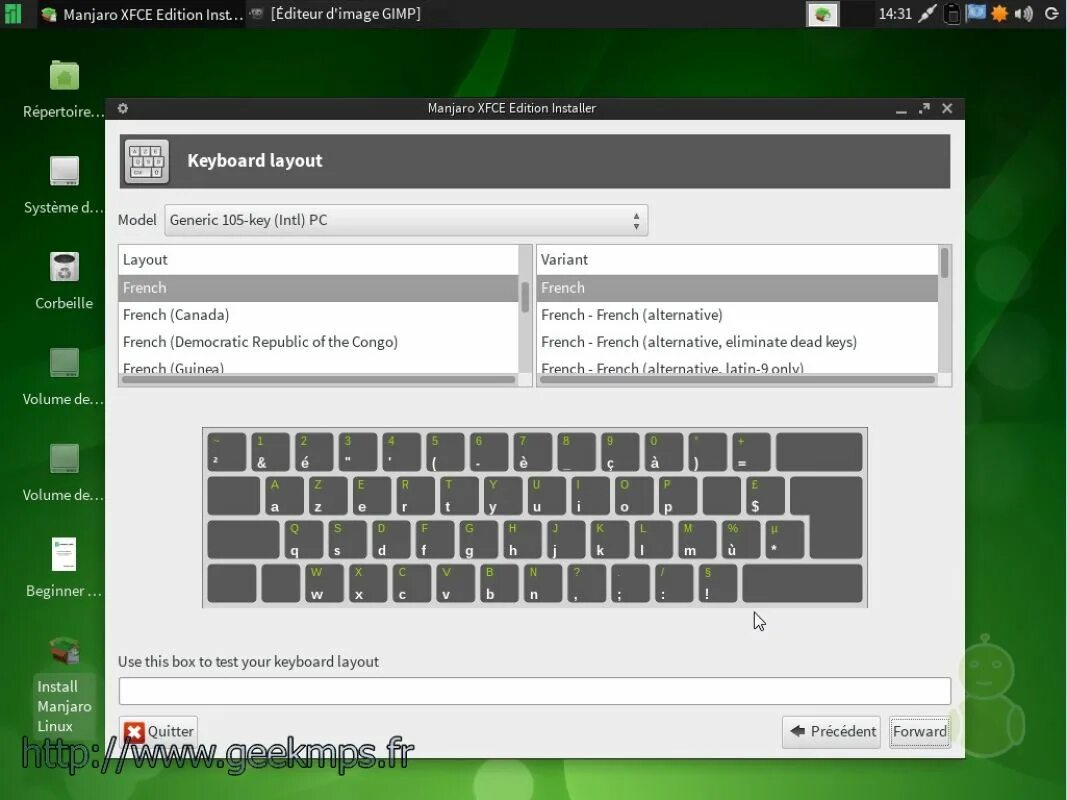Click the 'é' key on keyboard preview

coord(312,452)
